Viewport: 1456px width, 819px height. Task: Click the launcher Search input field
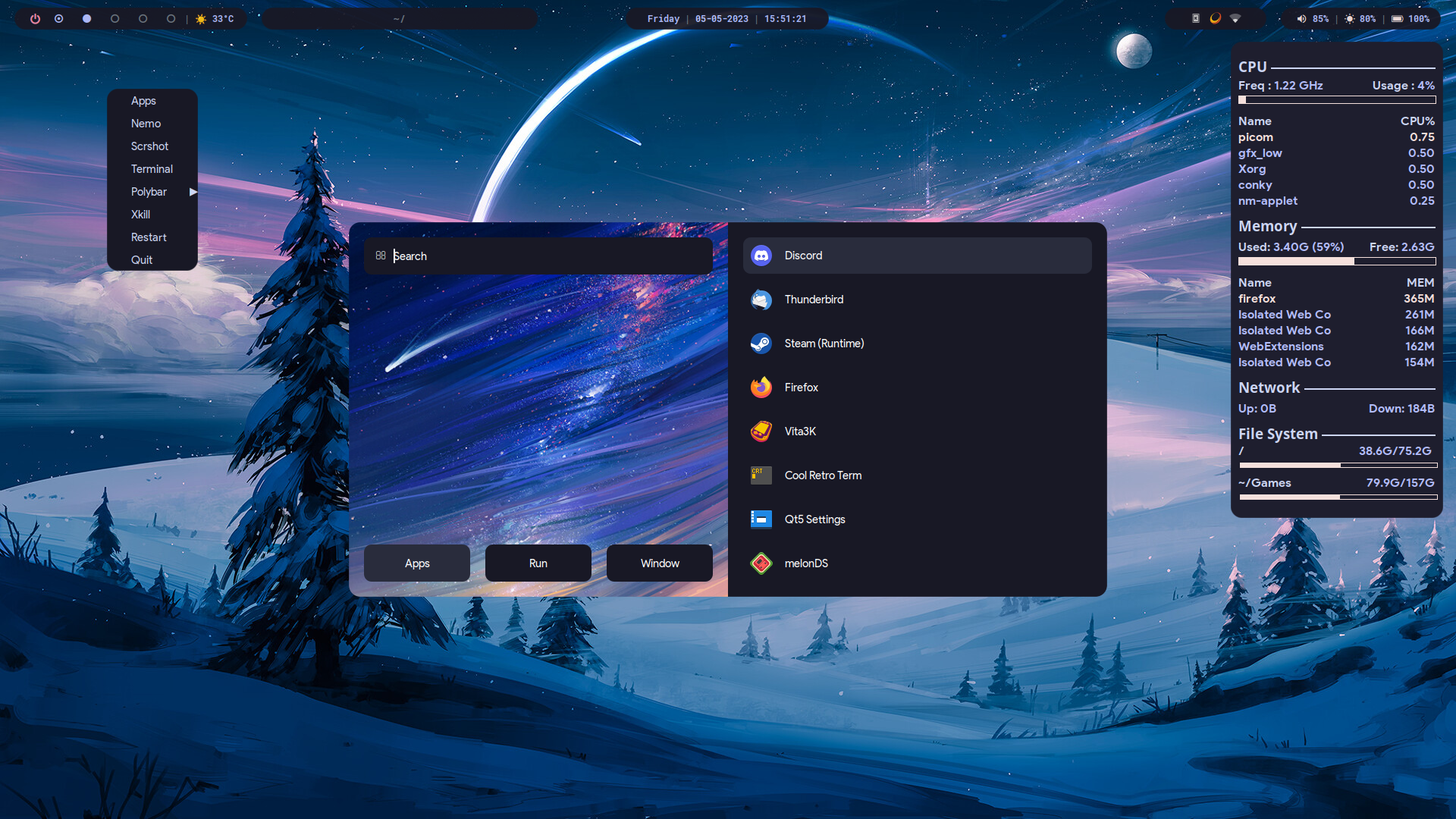point(538,256)
